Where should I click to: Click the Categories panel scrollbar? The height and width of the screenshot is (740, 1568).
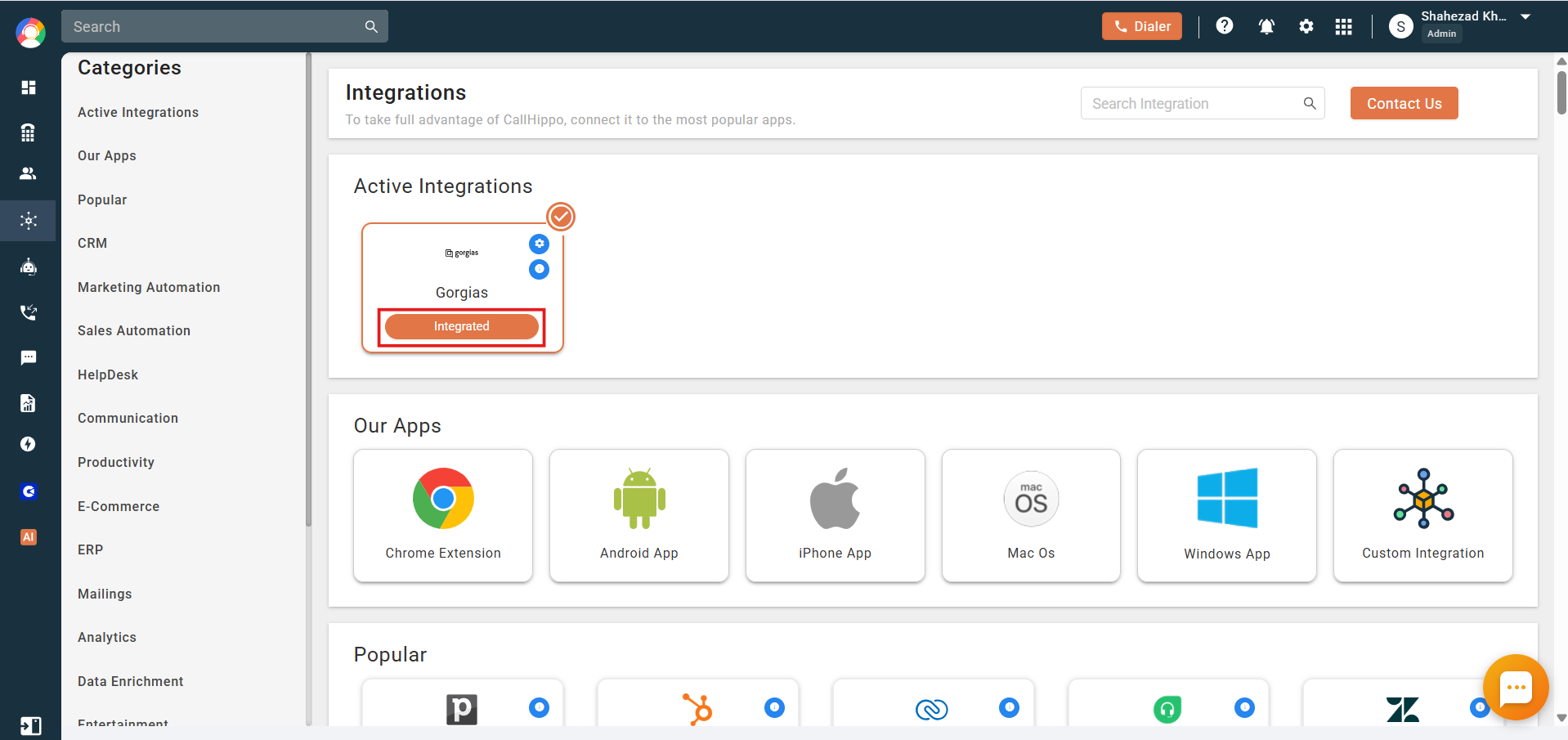click(308, 289)
